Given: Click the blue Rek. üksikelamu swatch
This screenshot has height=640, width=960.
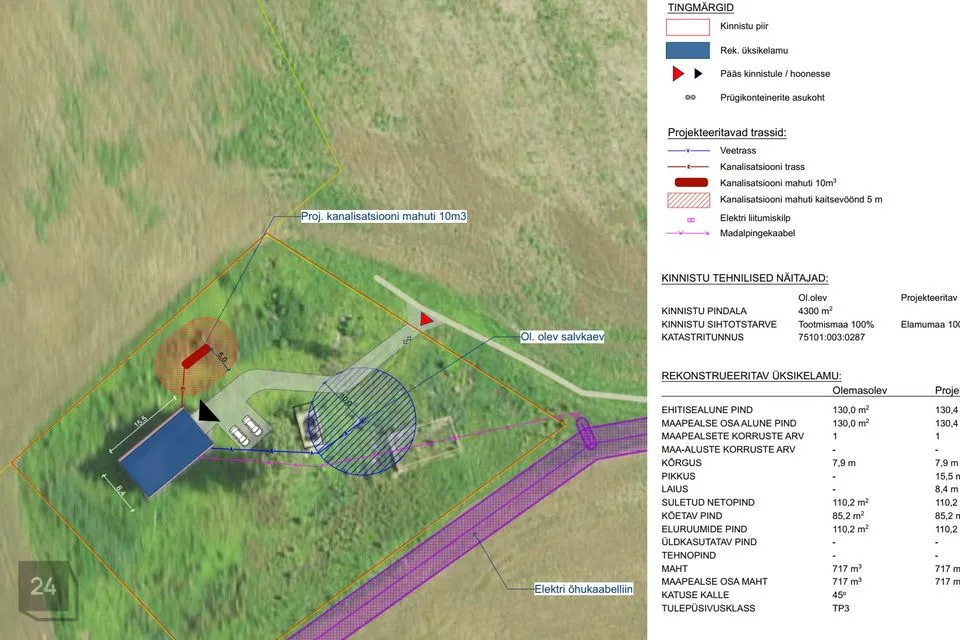Looking at the screenshot, I should point(688,50).
